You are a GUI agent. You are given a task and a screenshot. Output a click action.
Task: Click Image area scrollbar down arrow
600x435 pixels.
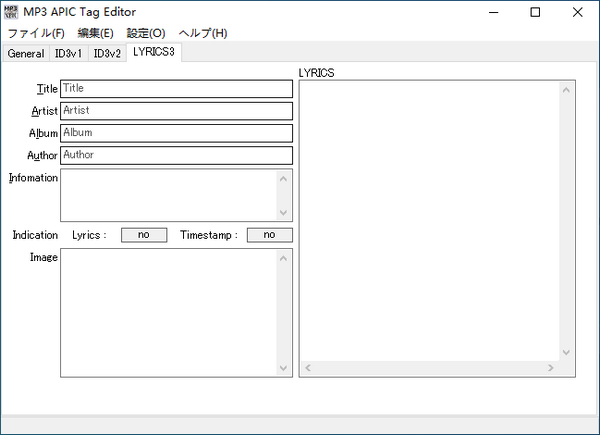(283, 368)
